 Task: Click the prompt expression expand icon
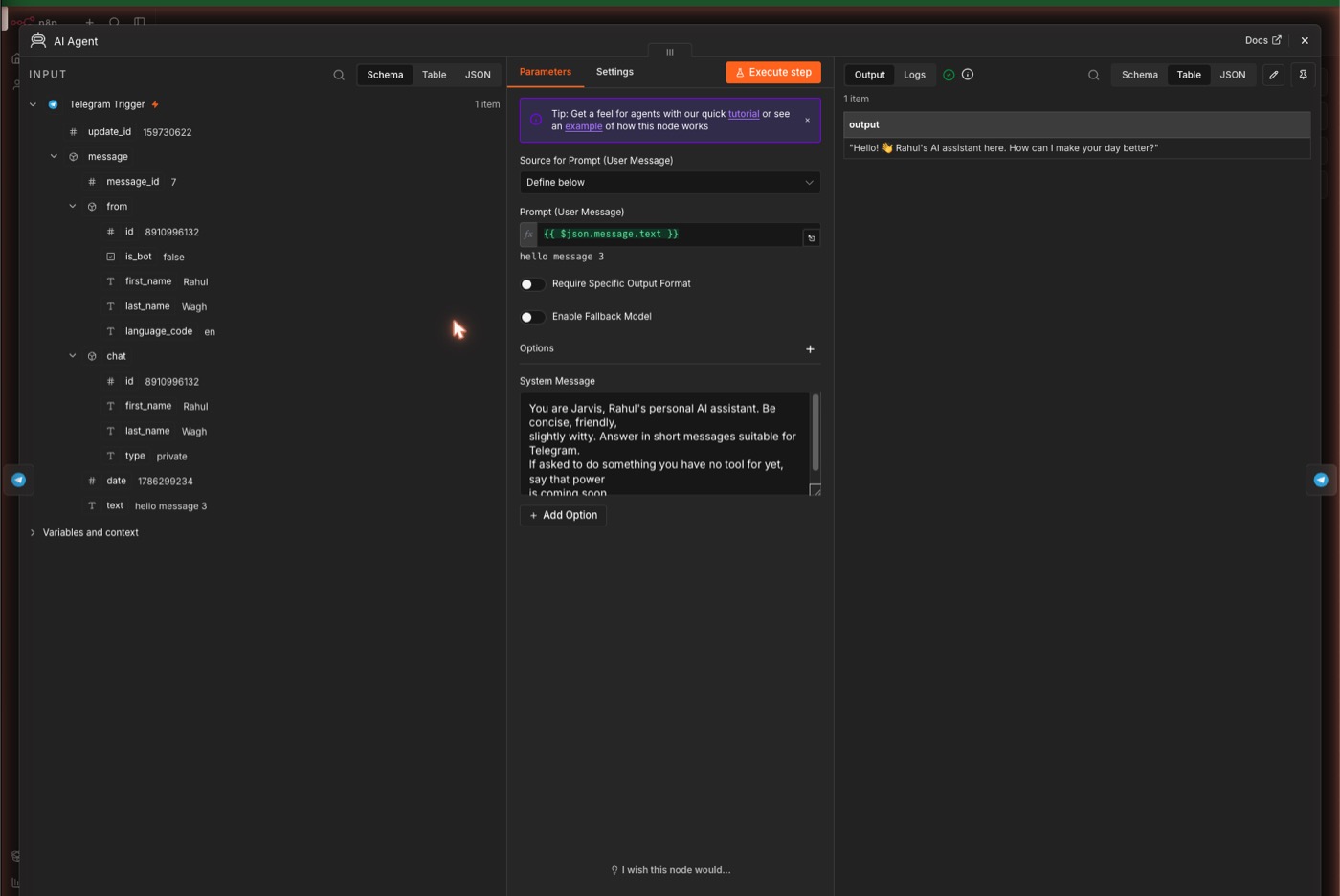811,238
